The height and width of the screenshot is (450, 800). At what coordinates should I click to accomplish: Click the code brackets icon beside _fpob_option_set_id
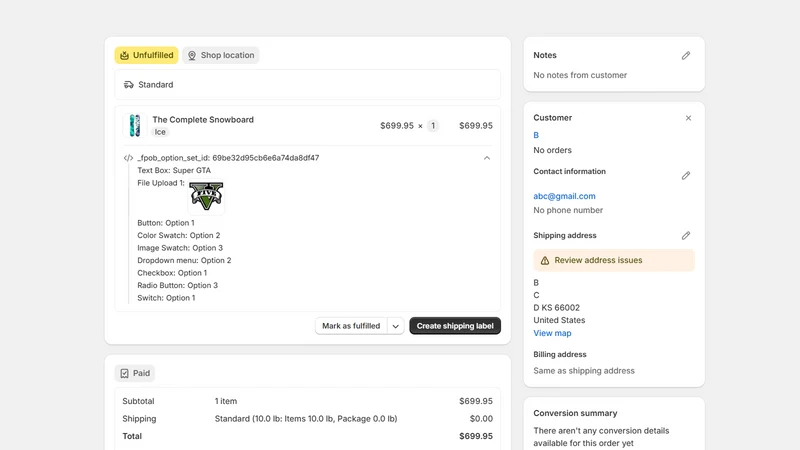click(128, 158)
